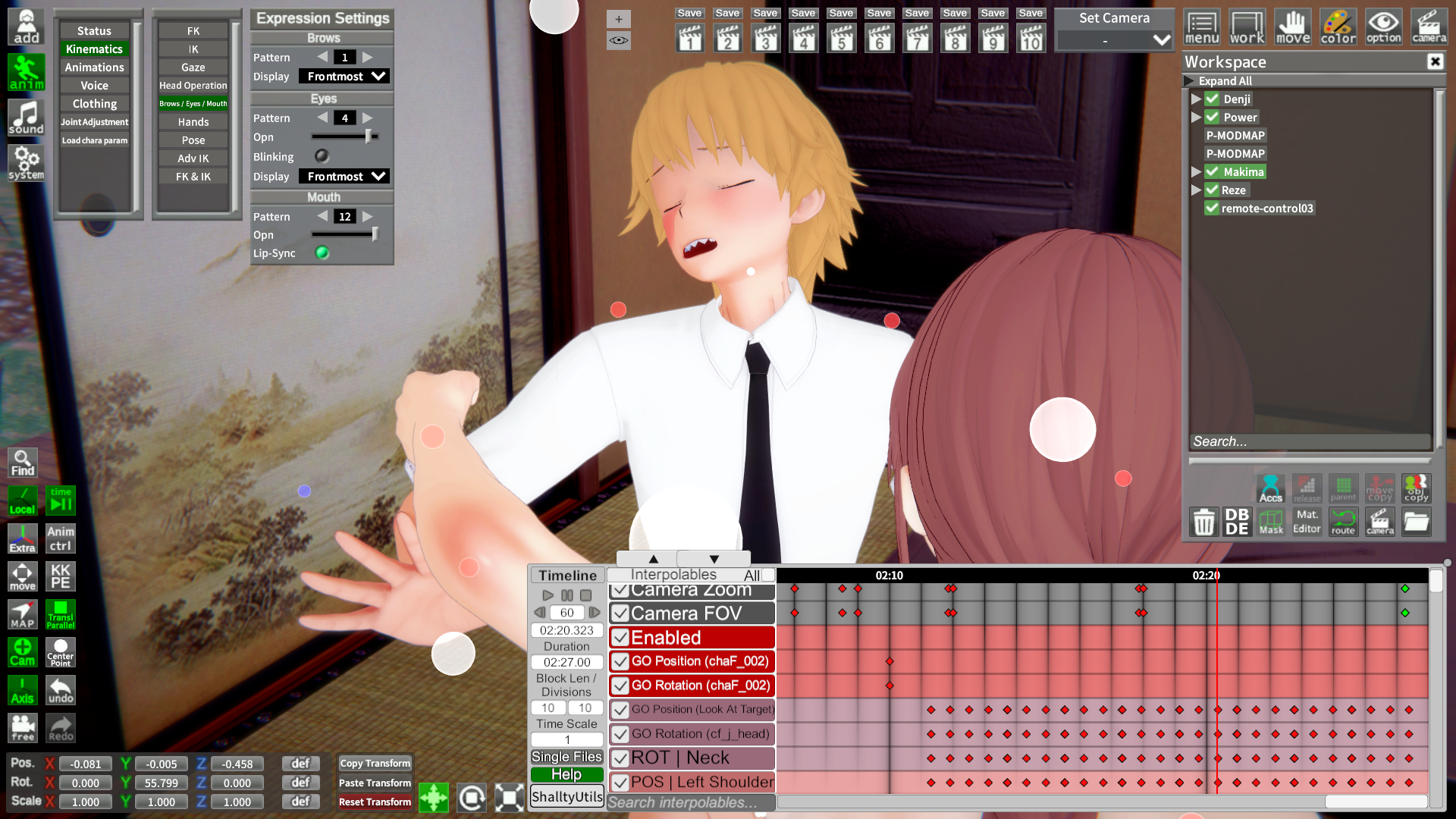Open the Eyes Display dropdown
This screenshot has height=819, width=1456.
click(x=344, y=176)
